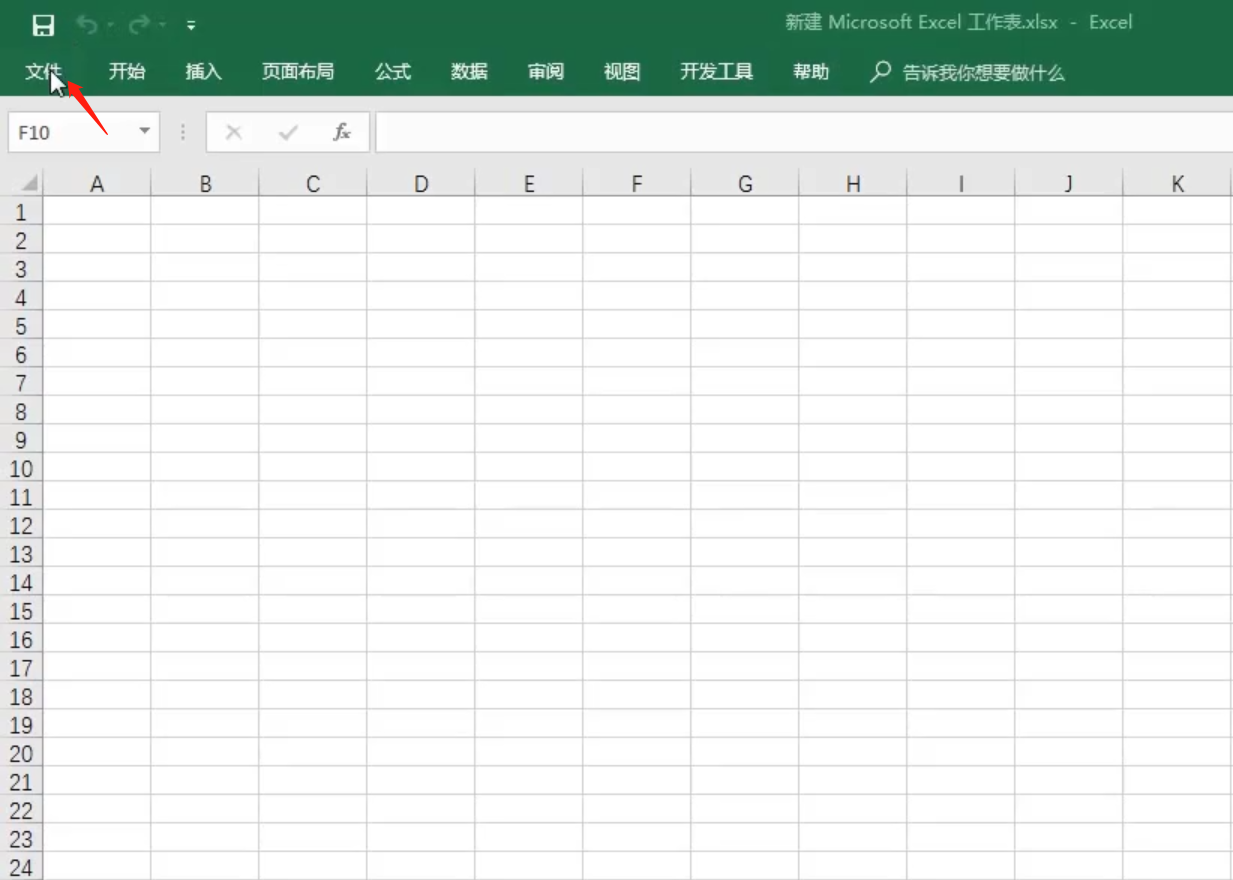The height and width of the screenshot is (880, 1233).
Task: Select row 17 header
Action: click(x=21, y=668)
